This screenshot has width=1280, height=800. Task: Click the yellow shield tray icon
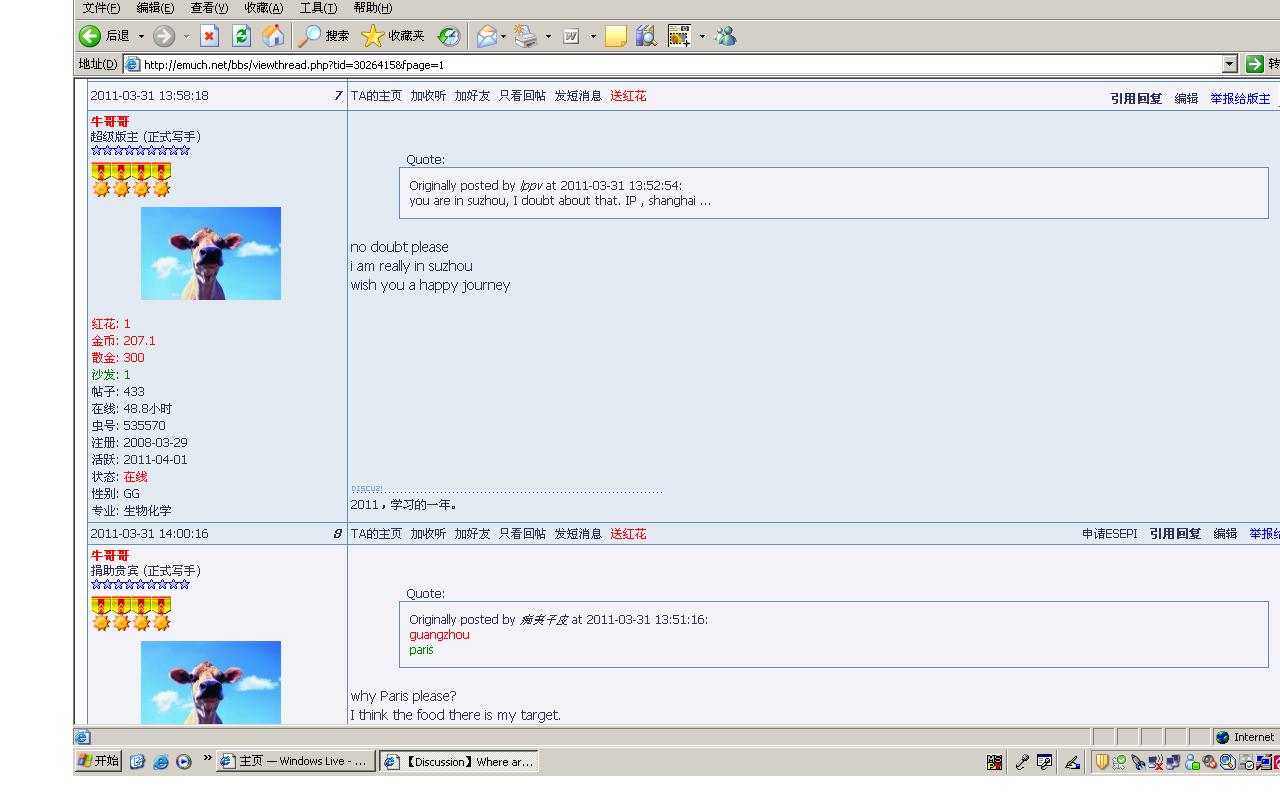pos(1101,762)
